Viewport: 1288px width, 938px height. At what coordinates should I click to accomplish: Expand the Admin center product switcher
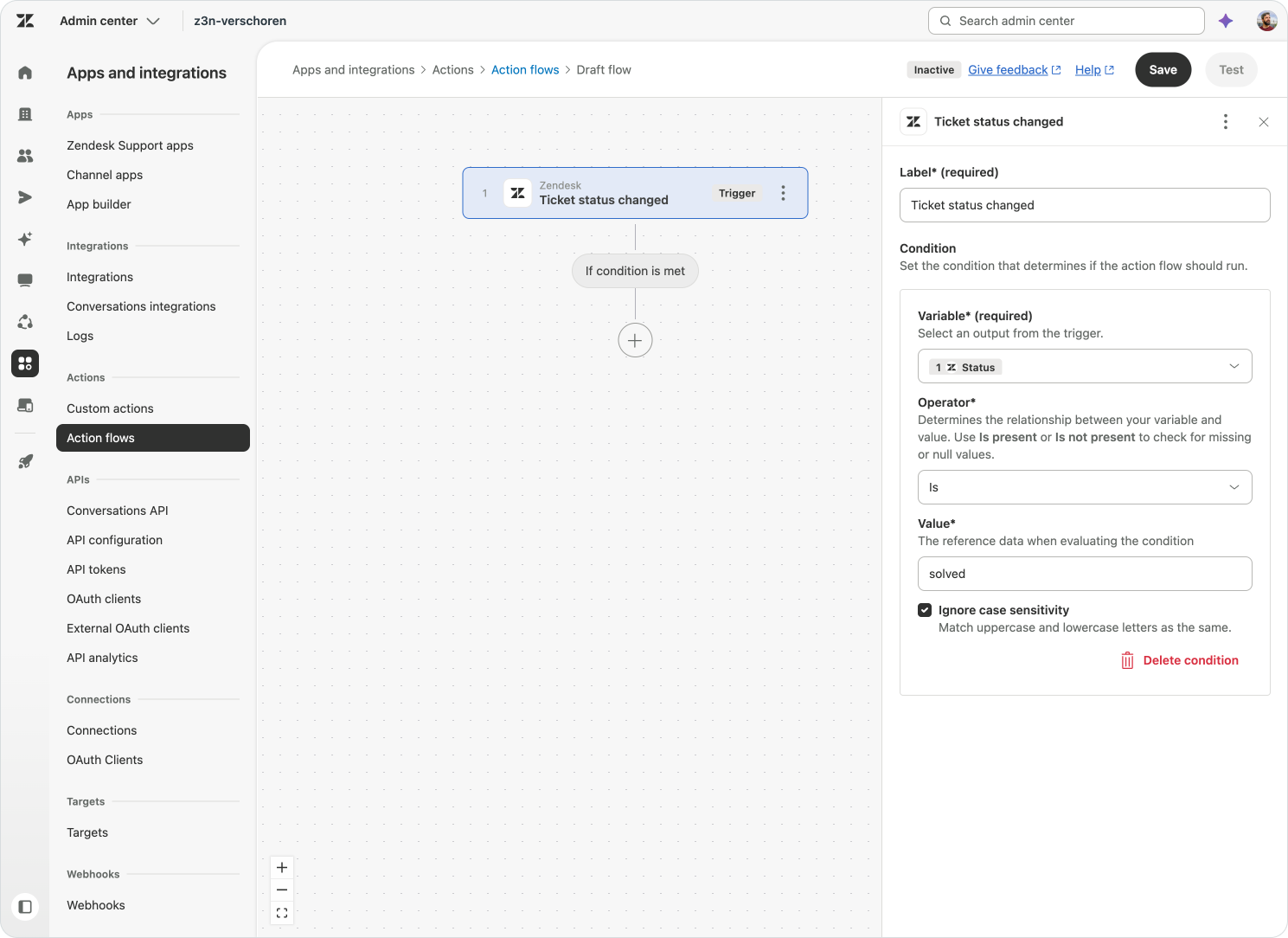click(x=109, y=21)
